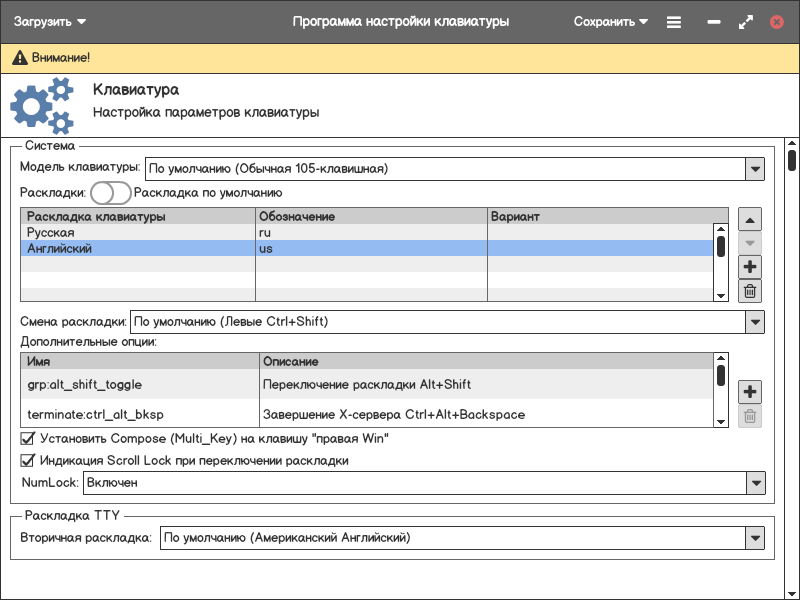The width and height of the screenshot is (800, 600).
Task: Click the warning triangle icon
Action: click(x=19, y=58)
